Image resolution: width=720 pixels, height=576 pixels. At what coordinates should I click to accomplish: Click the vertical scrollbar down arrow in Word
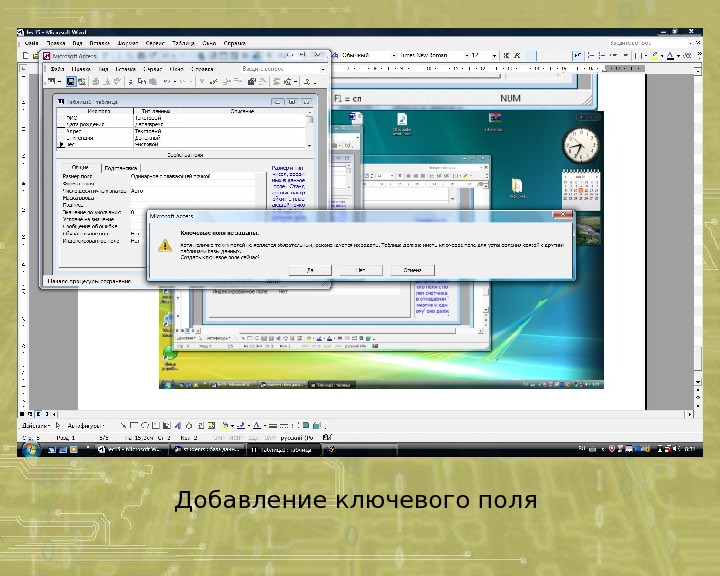point(698,382)
